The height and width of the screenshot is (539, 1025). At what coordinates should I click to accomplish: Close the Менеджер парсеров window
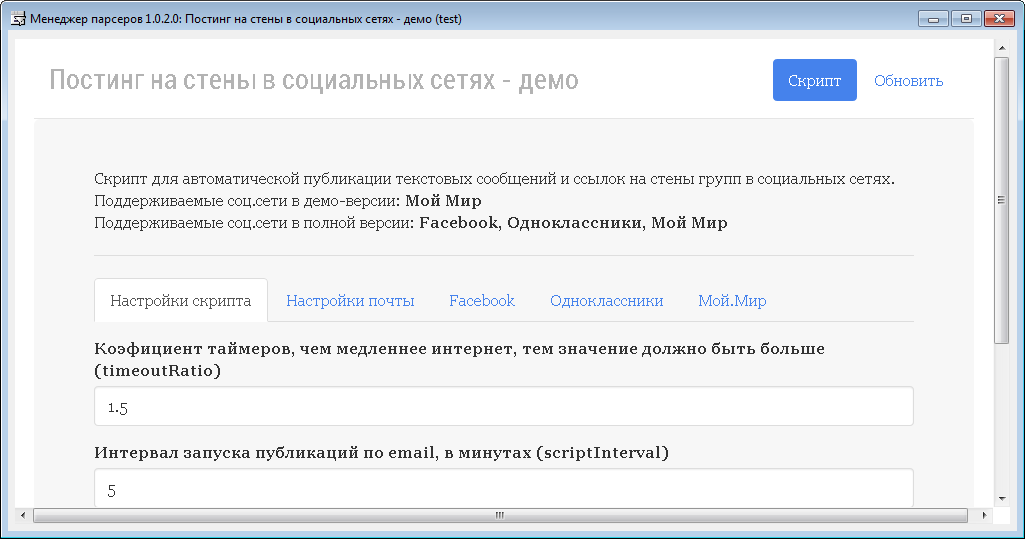coord(999,19)
